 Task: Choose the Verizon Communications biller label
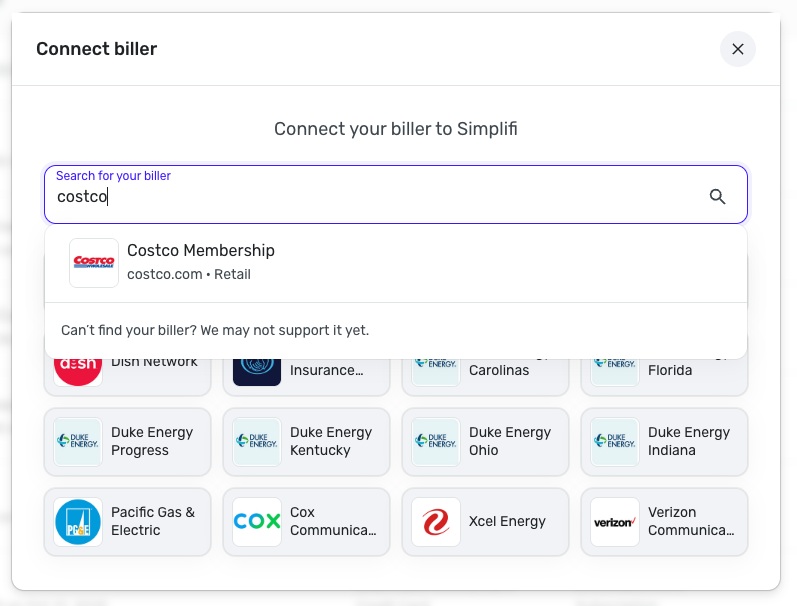click(691, 522)
